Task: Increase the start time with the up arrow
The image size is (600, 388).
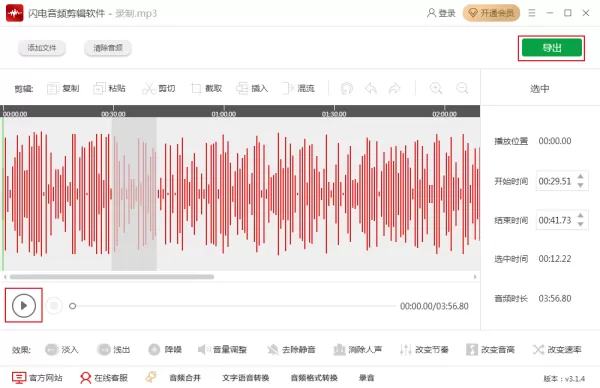Action: tap(580, 176)
